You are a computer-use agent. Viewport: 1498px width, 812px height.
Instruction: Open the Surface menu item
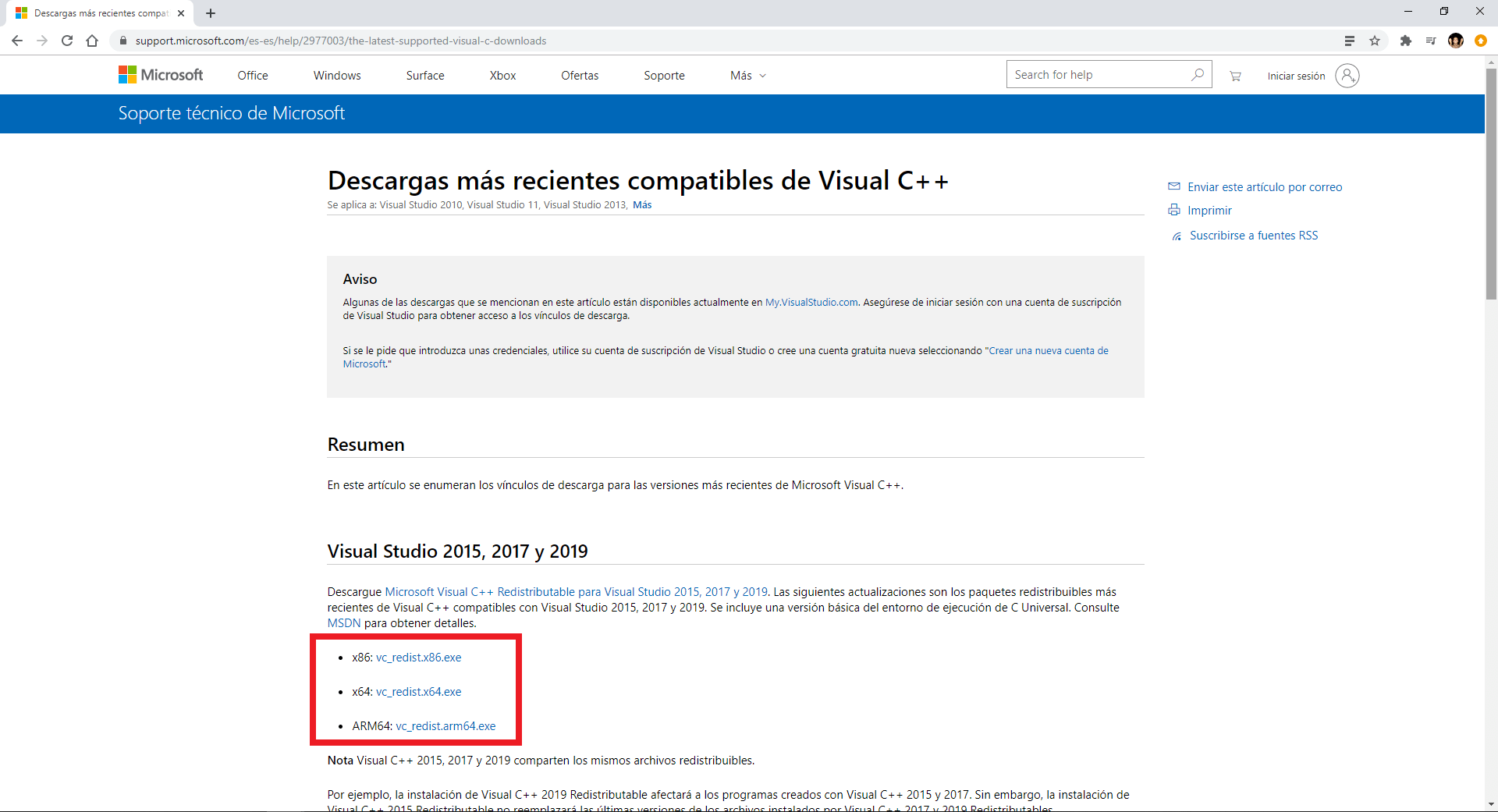(x=425, y=76)
